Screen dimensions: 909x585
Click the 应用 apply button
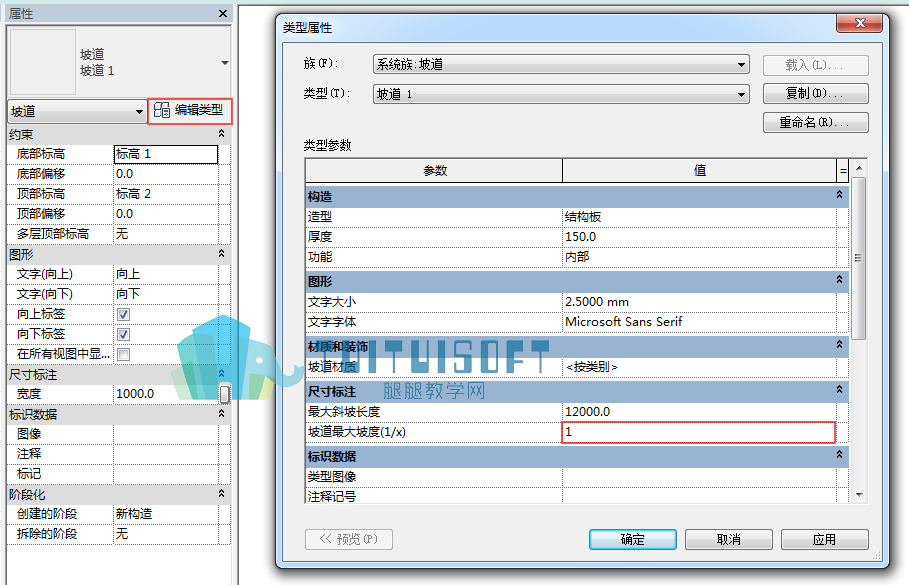tap(824, 539)
